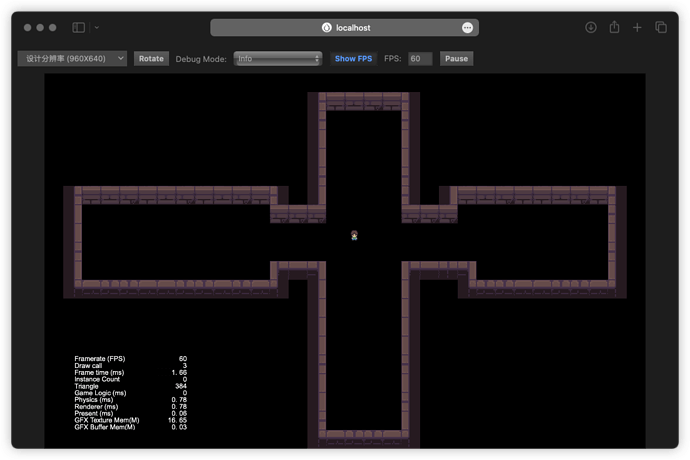
Task: Toggle the Safari sidebar icon
Action: (x=78, y=28)
